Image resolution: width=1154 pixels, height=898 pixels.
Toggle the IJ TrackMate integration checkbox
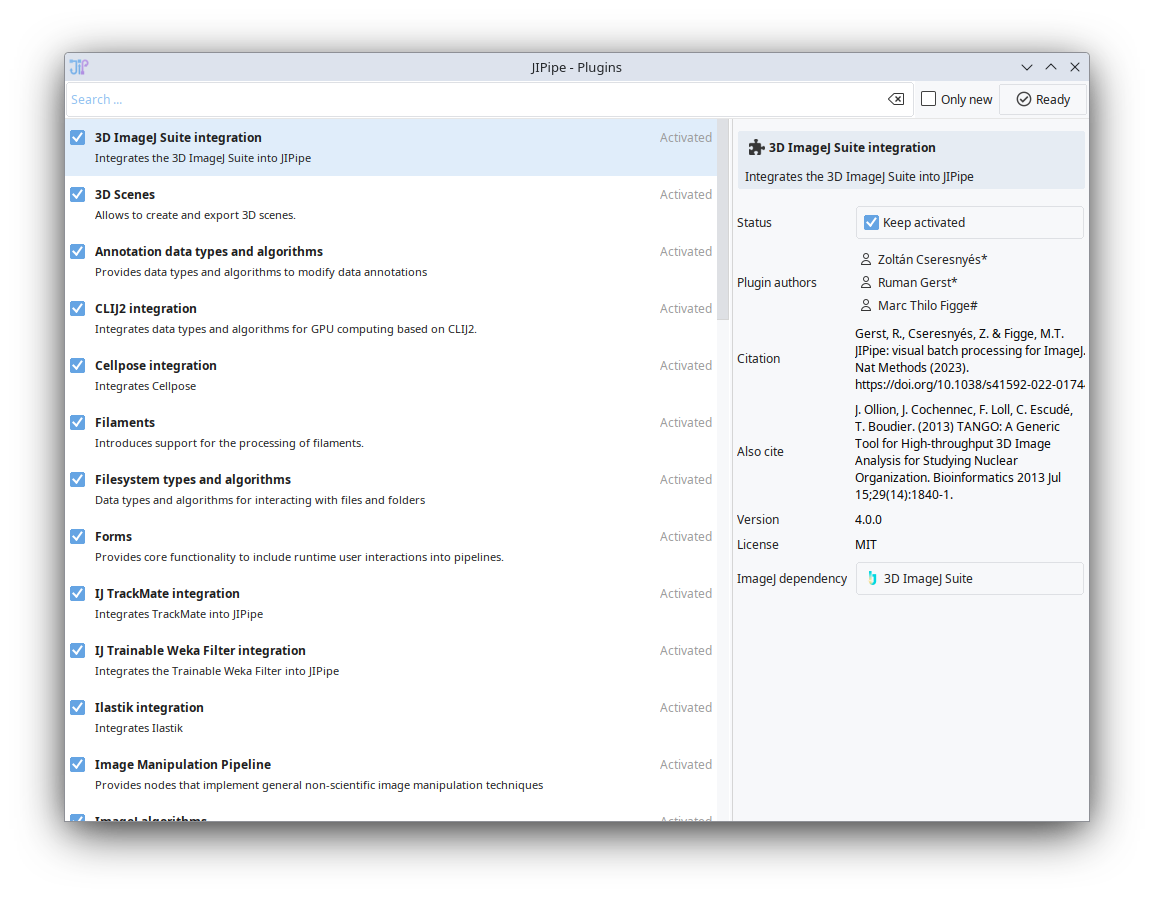(78, 593)
